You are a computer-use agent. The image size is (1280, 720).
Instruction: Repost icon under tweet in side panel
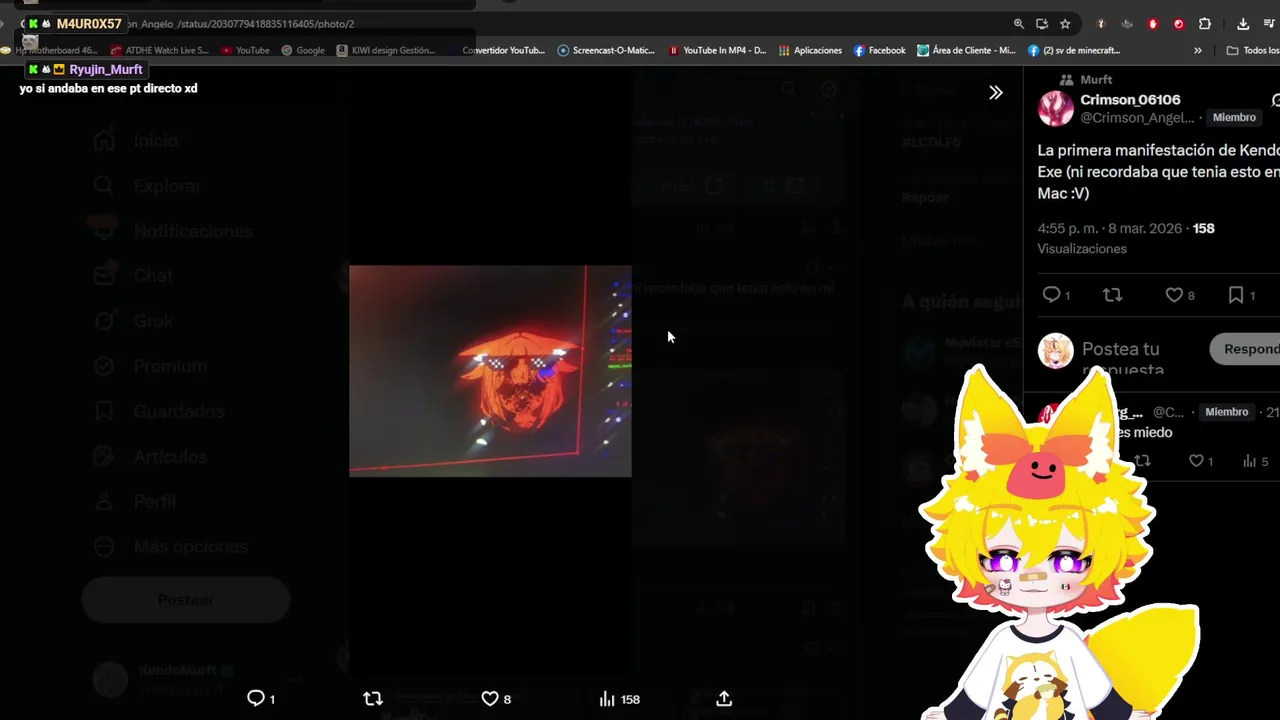(1112, 294)
